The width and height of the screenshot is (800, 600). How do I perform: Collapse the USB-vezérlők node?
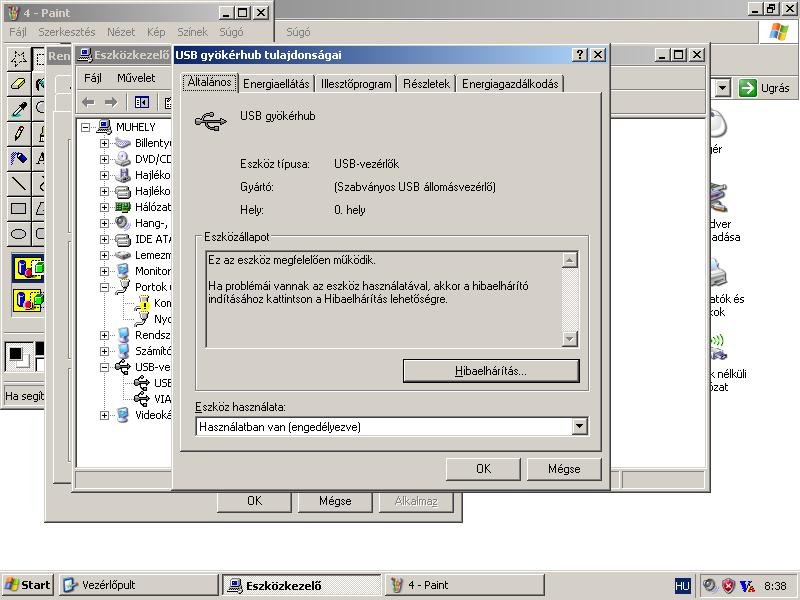click(105, 367)
